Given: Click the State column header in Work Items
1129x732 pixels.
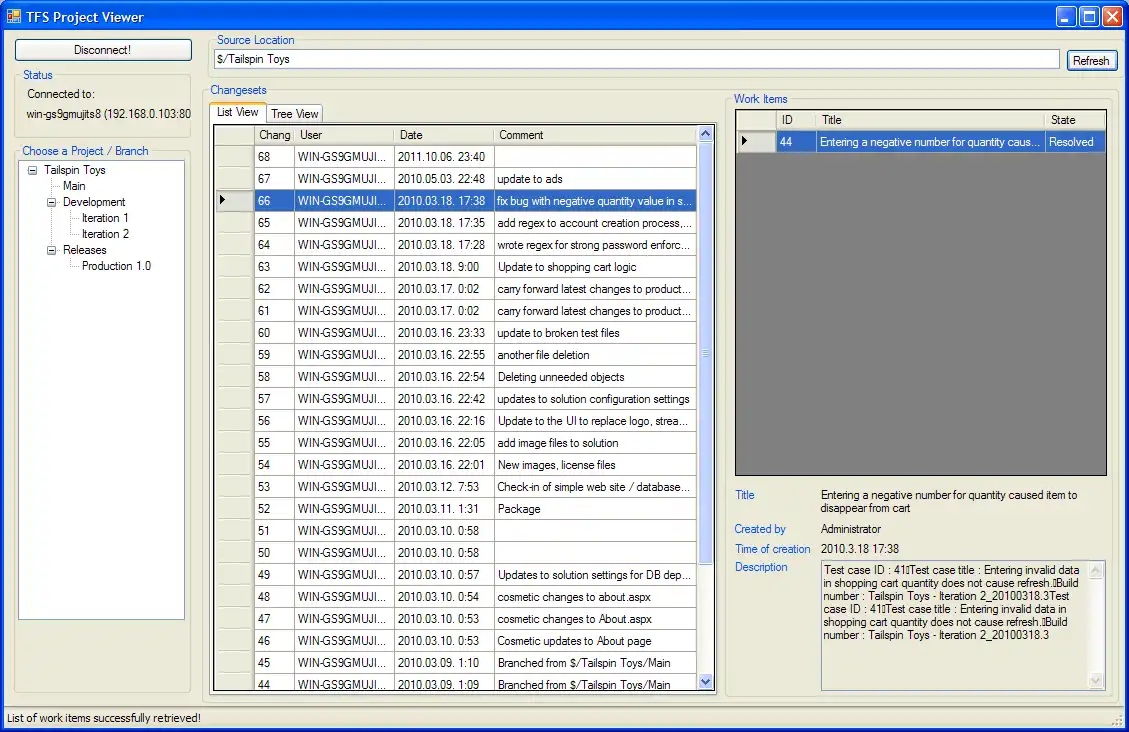Looking at the screenshot, I should (1075, 120).
